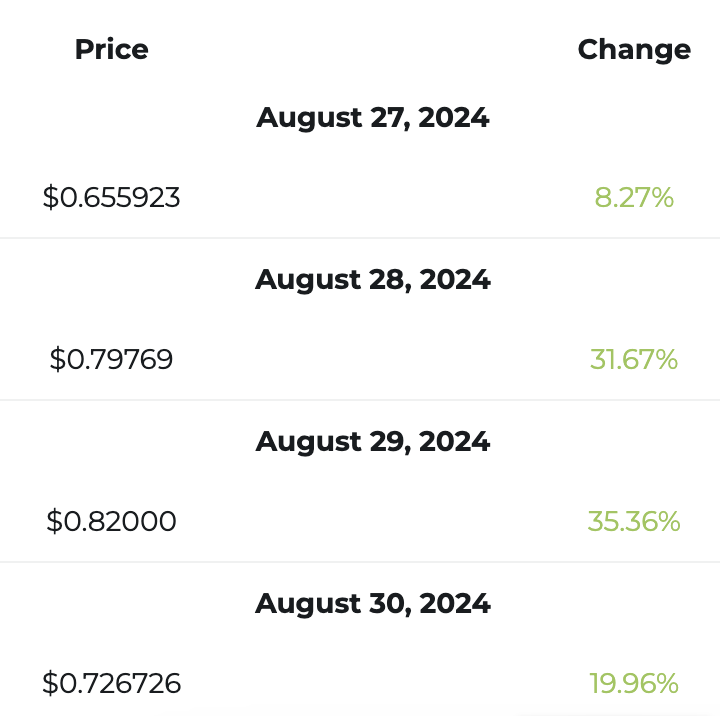Click the dollar sign before 0.655923

[x=51, y=197]
